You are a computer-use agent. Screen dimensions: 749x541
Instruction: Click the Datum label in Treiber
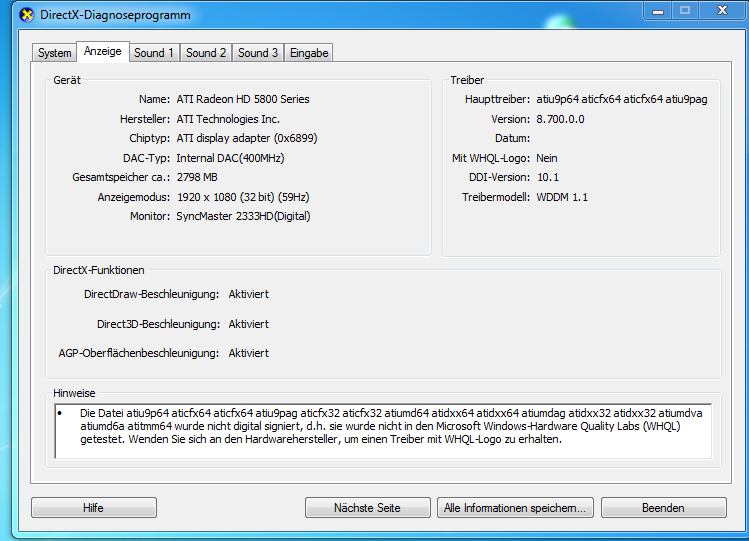click(x=512, y=138)
